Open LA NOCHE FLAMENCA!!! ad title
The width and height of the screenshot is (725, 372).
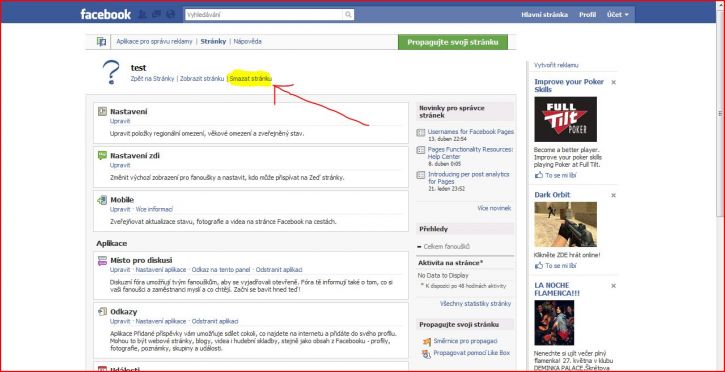click(x=557, y=289)
